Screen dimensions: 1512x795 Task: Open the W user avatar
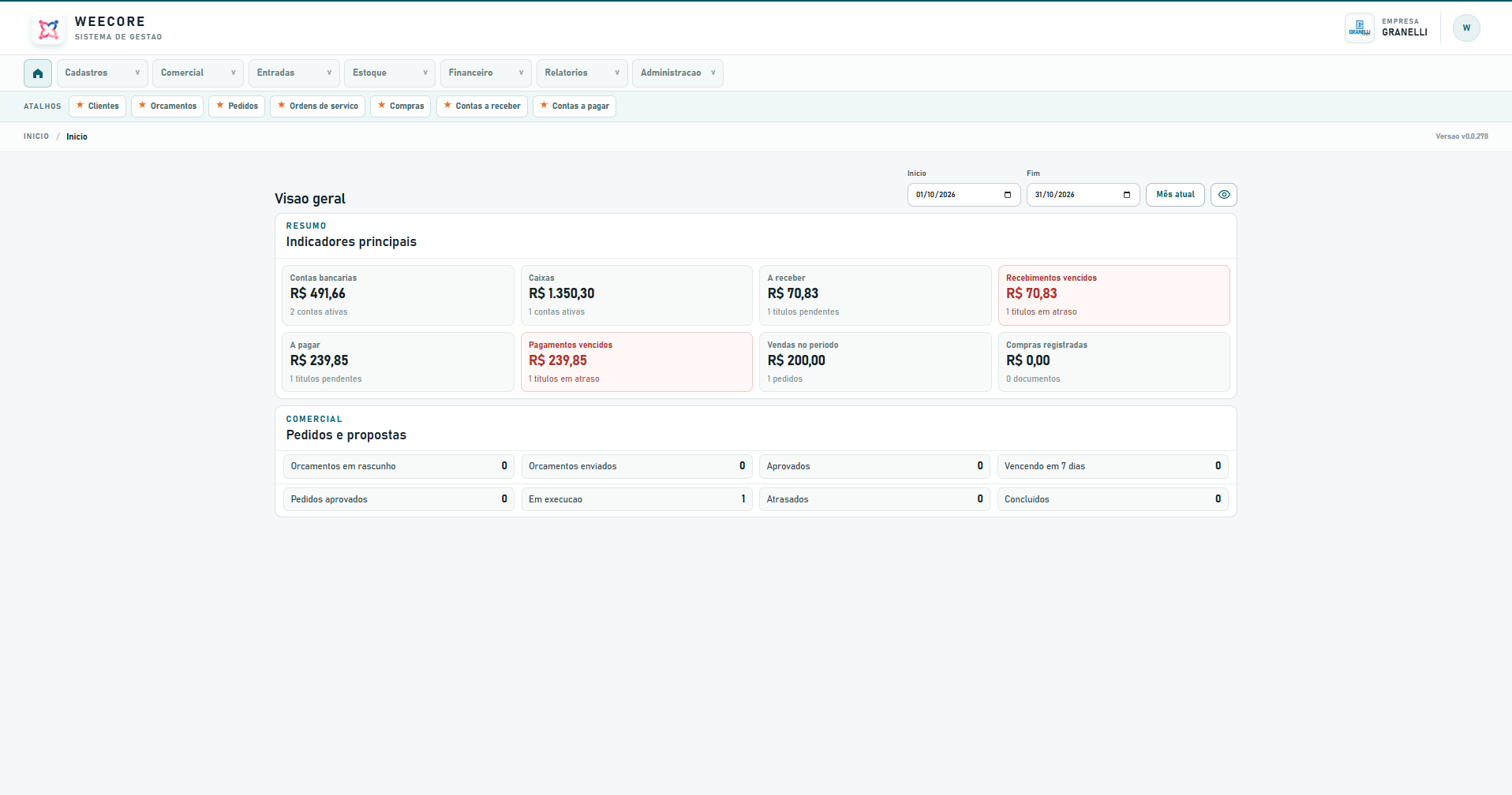[1466, 28]
